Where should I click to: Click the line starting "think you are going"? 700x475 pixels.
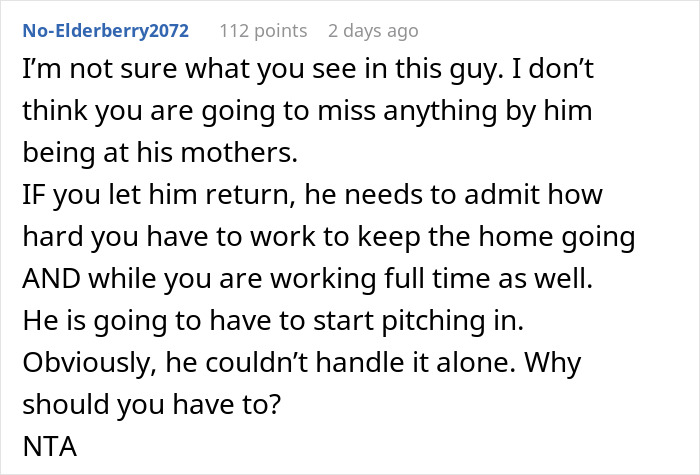pyautogui.click(x=307, y=112)
